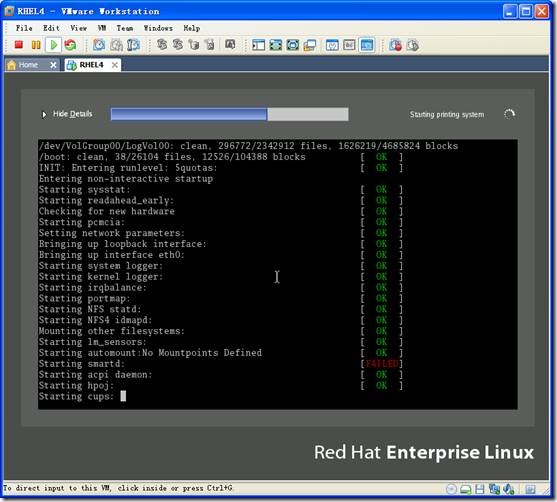This screenshot has width=557, height=502.
Task: Click the fourth grayed team toolbar icon
Action: tap(210, 44)
